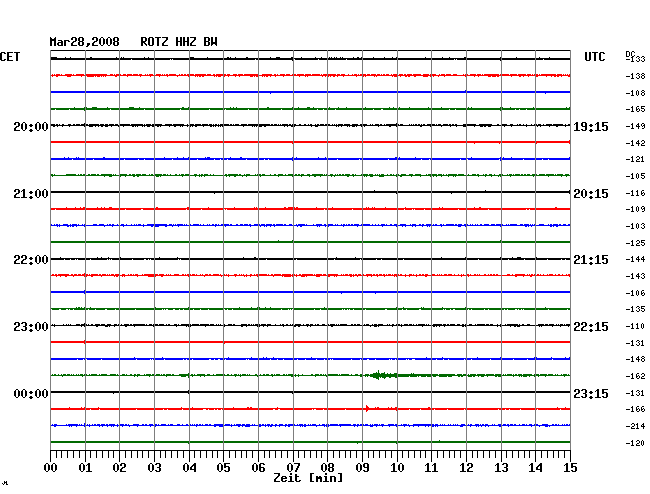650x494 pixels.
Task: Select the DC offset value -166
Action: [635, 409]
